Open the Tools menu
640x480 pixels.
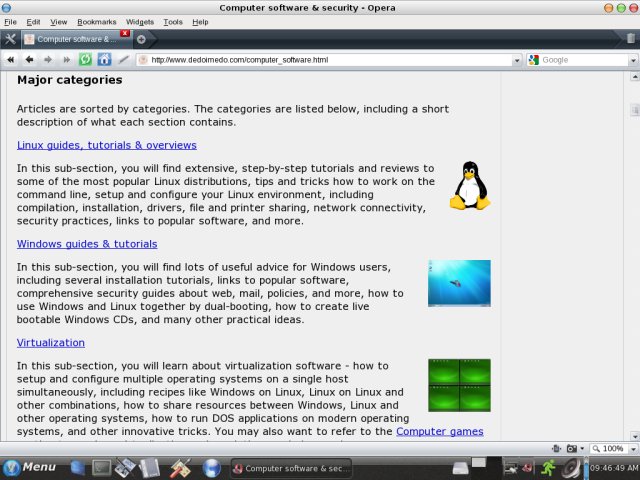coord(173,22)
